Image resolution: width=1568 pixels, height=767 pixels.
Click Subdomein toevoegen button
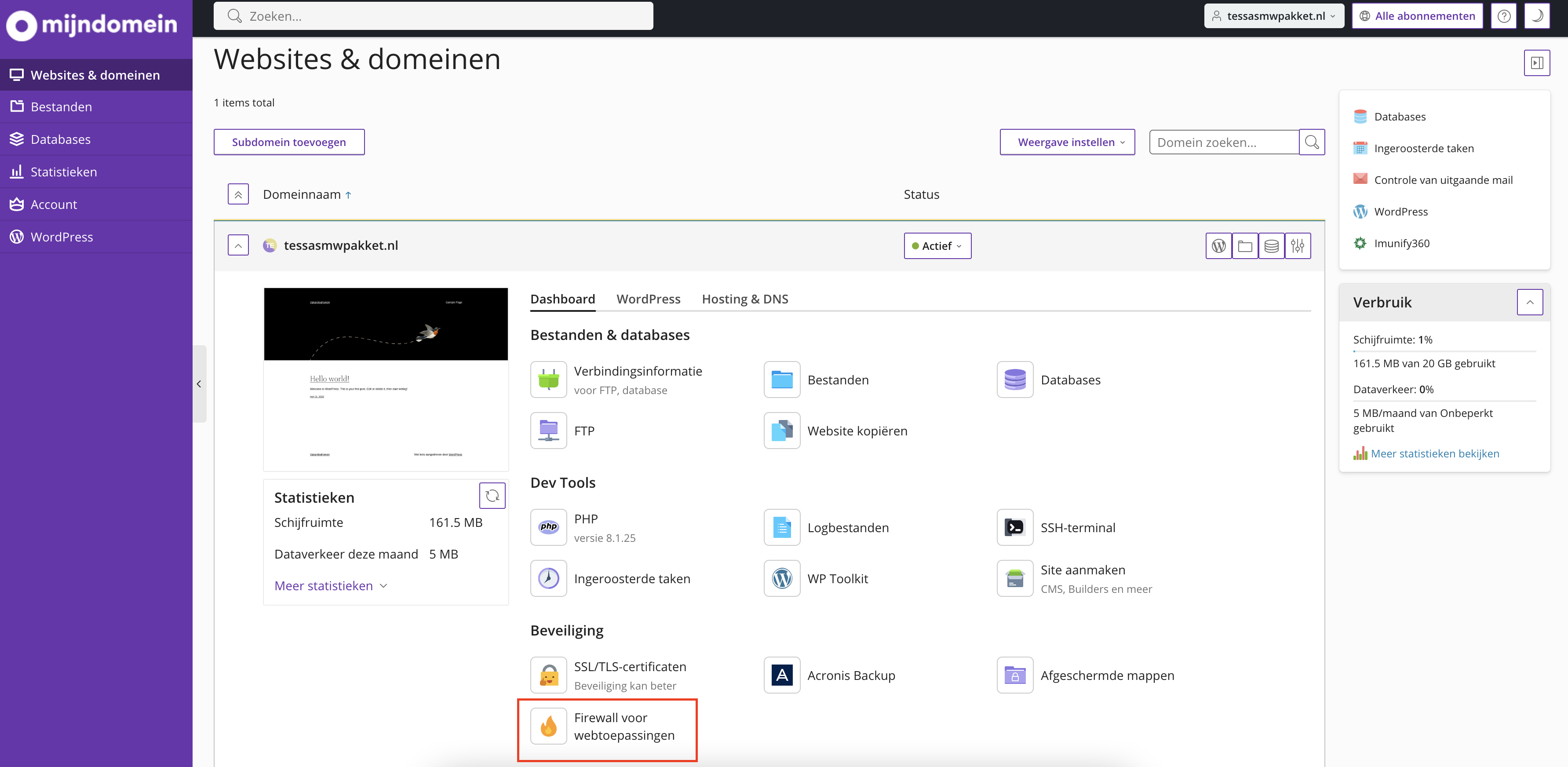coord(289,141)
